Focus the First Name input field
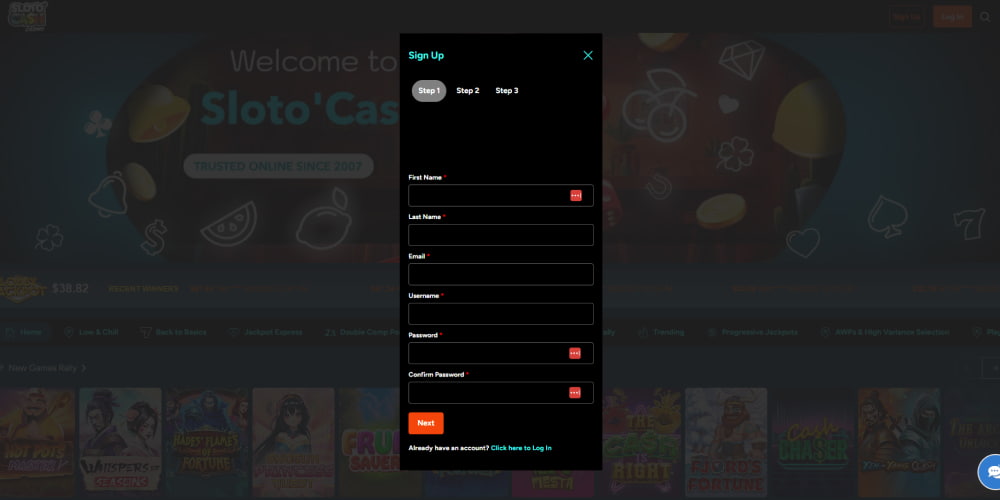The width and height of the screenshot is (1000, 500). click(501, 196)
